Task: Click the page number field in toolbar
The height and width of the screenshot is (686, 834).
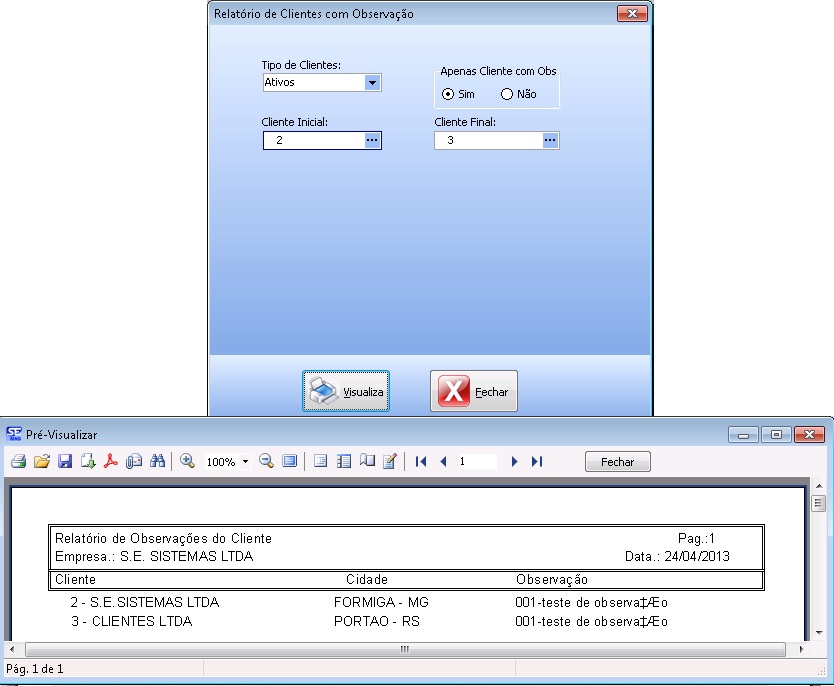Action: [x=476, y=462]
